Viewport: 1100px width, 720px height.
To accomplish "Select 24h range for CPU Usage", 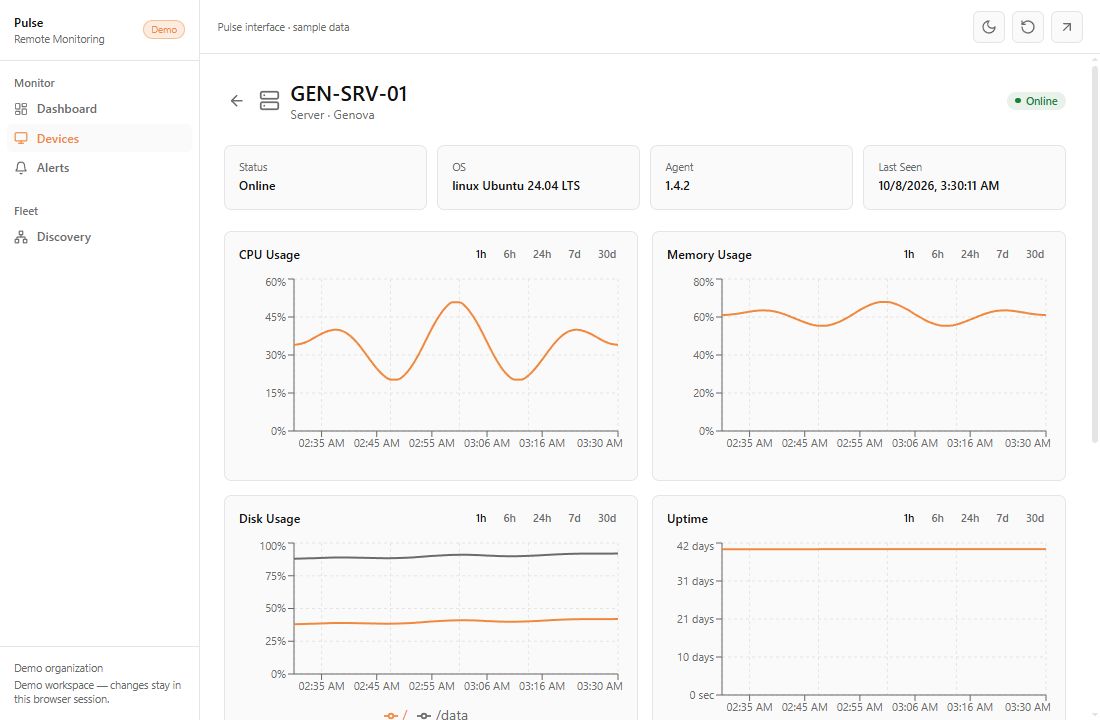I will click(542, 254).
